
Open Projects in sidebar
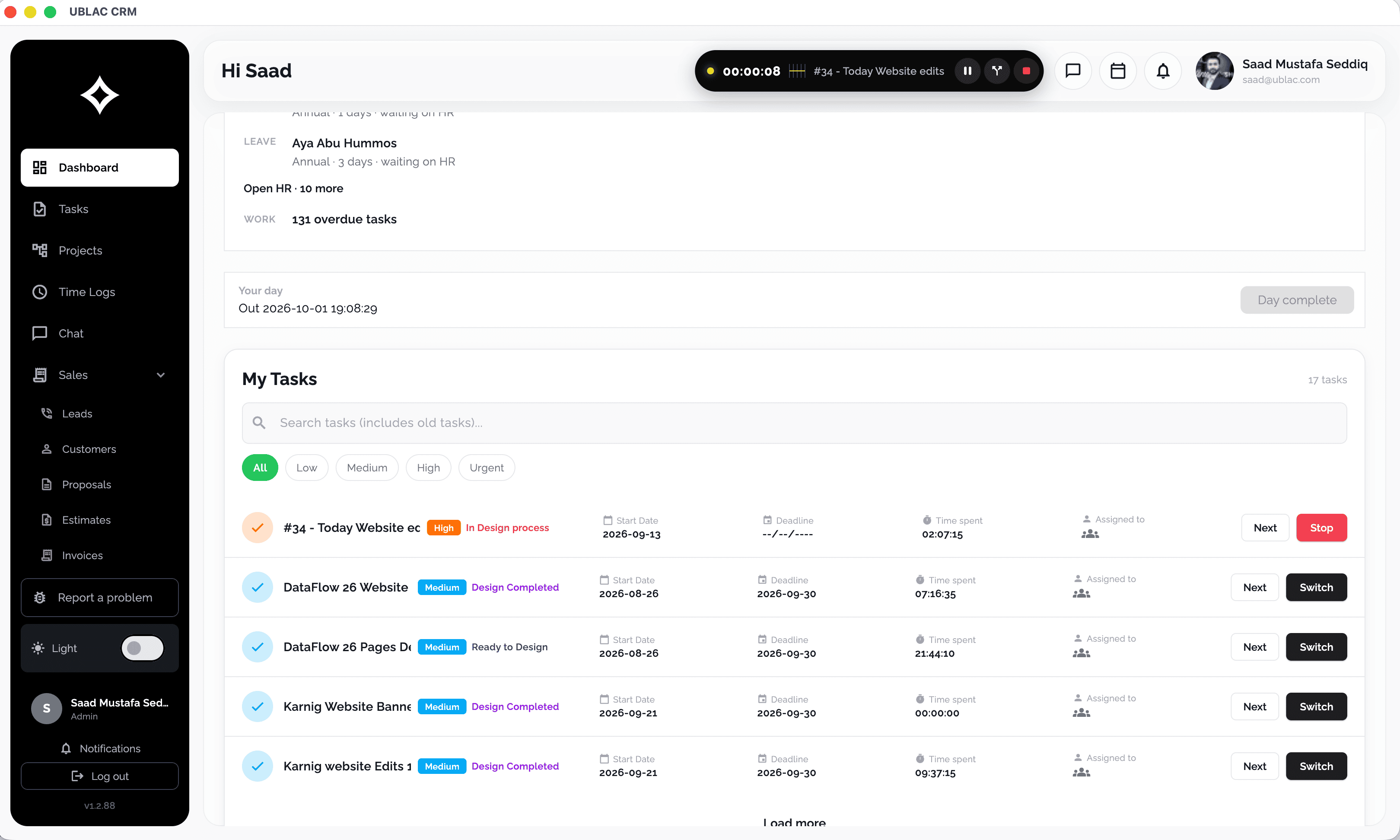99,250
